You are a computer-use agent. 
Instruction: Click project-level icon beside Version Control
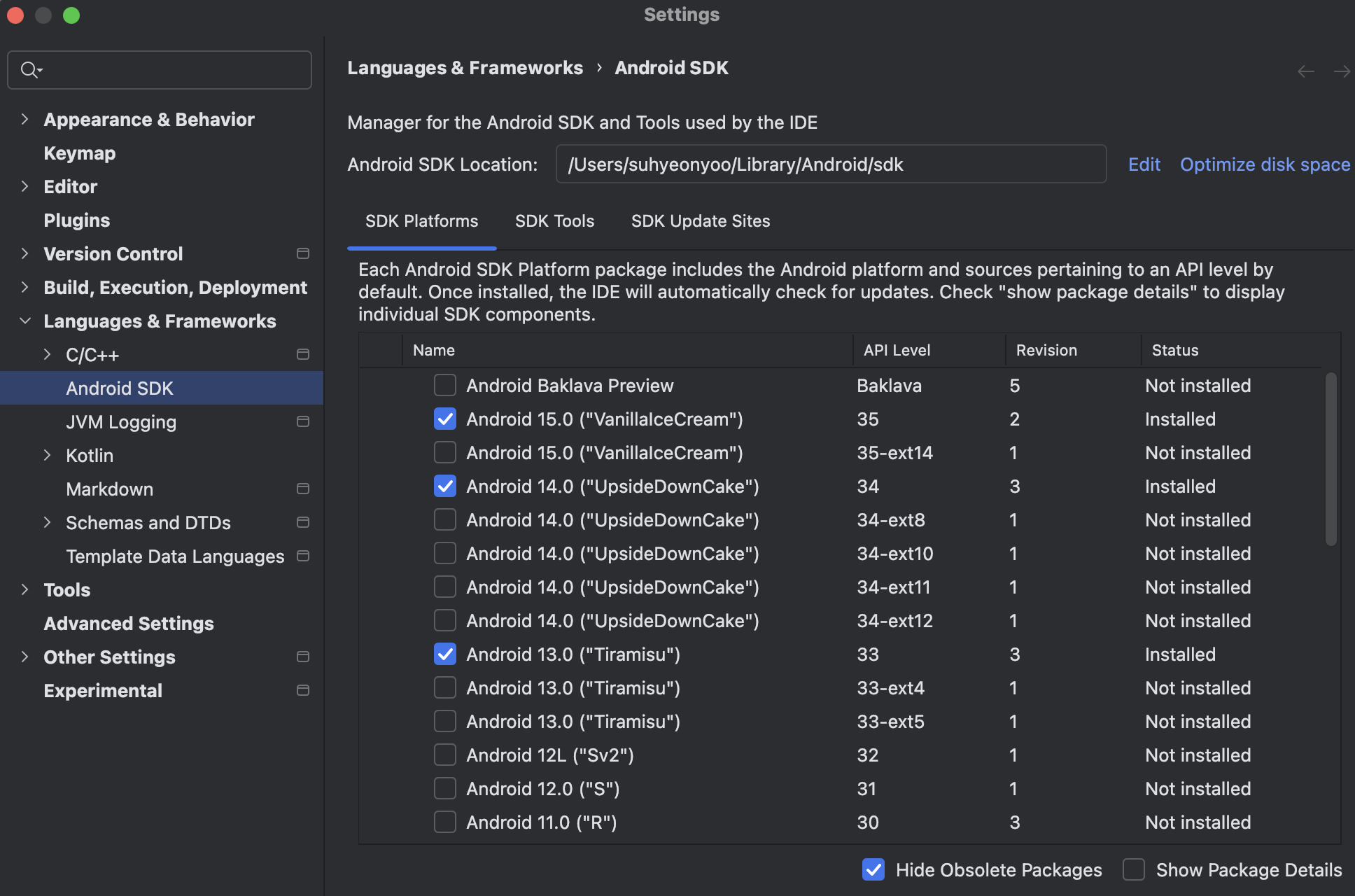pyautogui.click(x=303, y=253)
